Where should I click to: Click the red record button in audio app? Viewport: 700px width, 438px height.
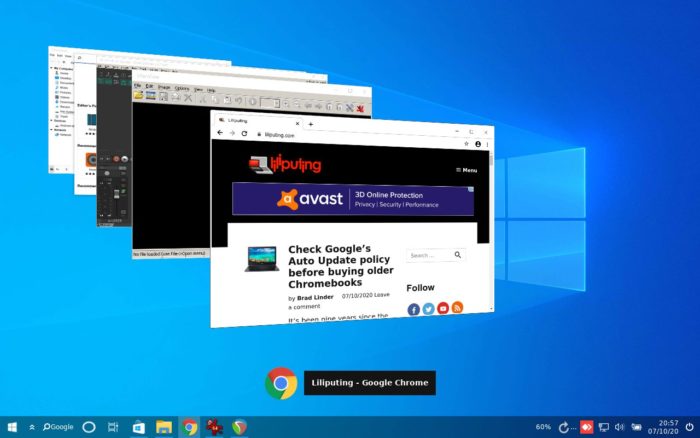tap(116, 159)
